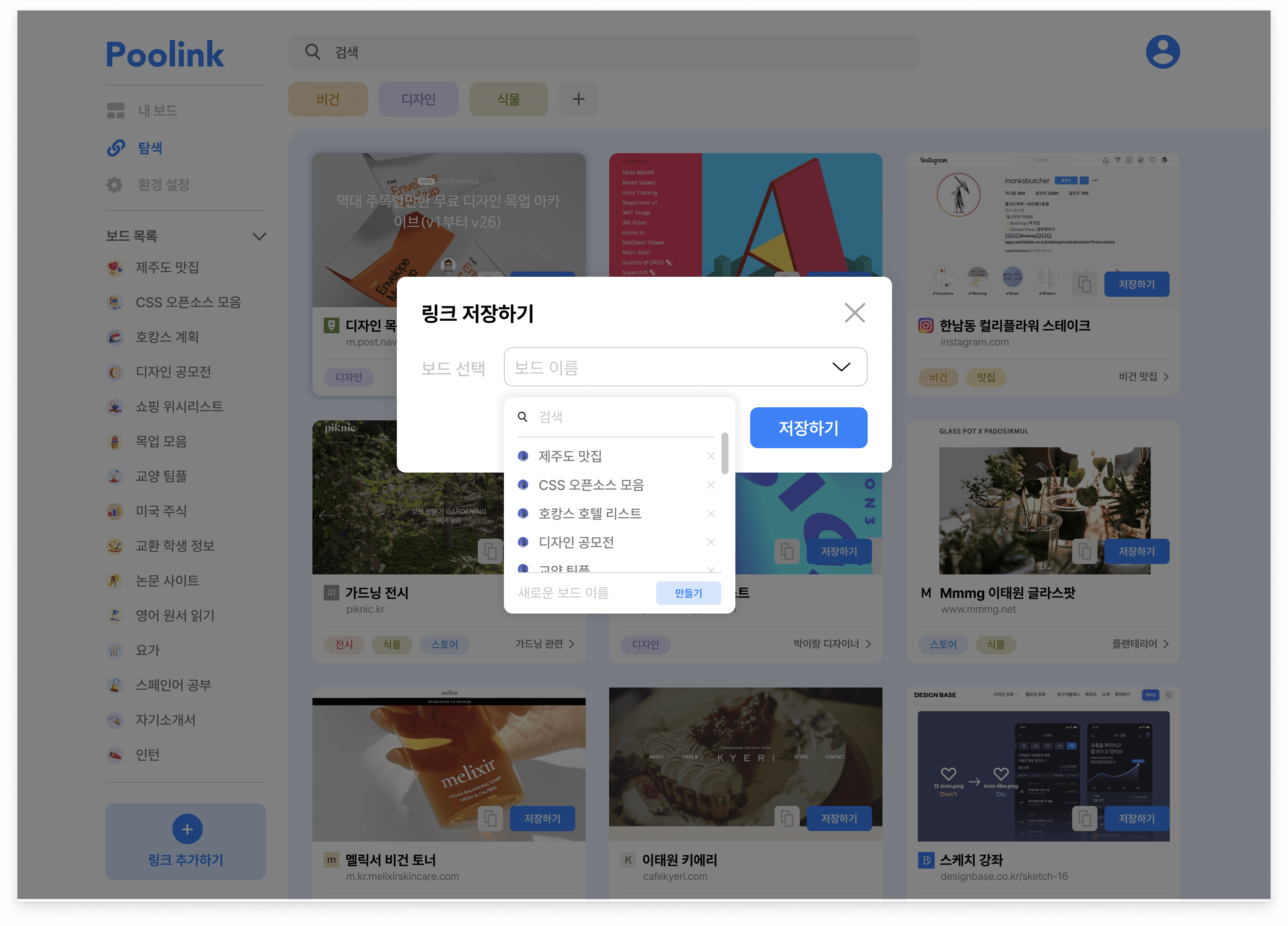Click the Instagram icon on 한남동 컬리플라워 스테이크 card
The height and width of the screenshot is (926, 1288).
point(926,325)
